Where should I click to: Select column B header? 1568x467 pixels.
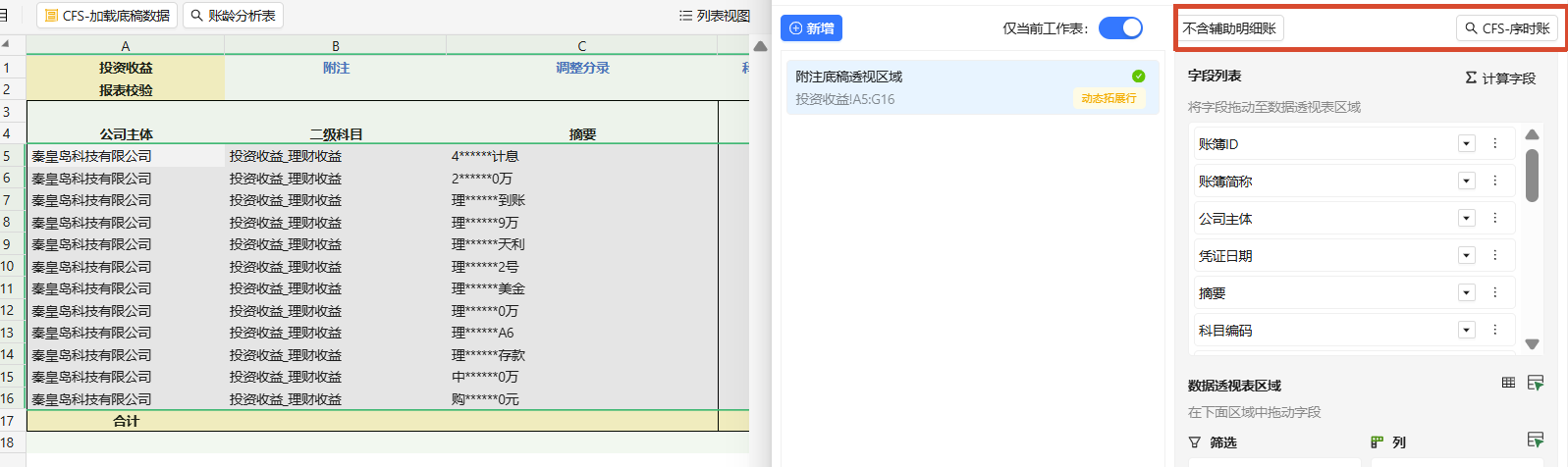coord(336,46)
